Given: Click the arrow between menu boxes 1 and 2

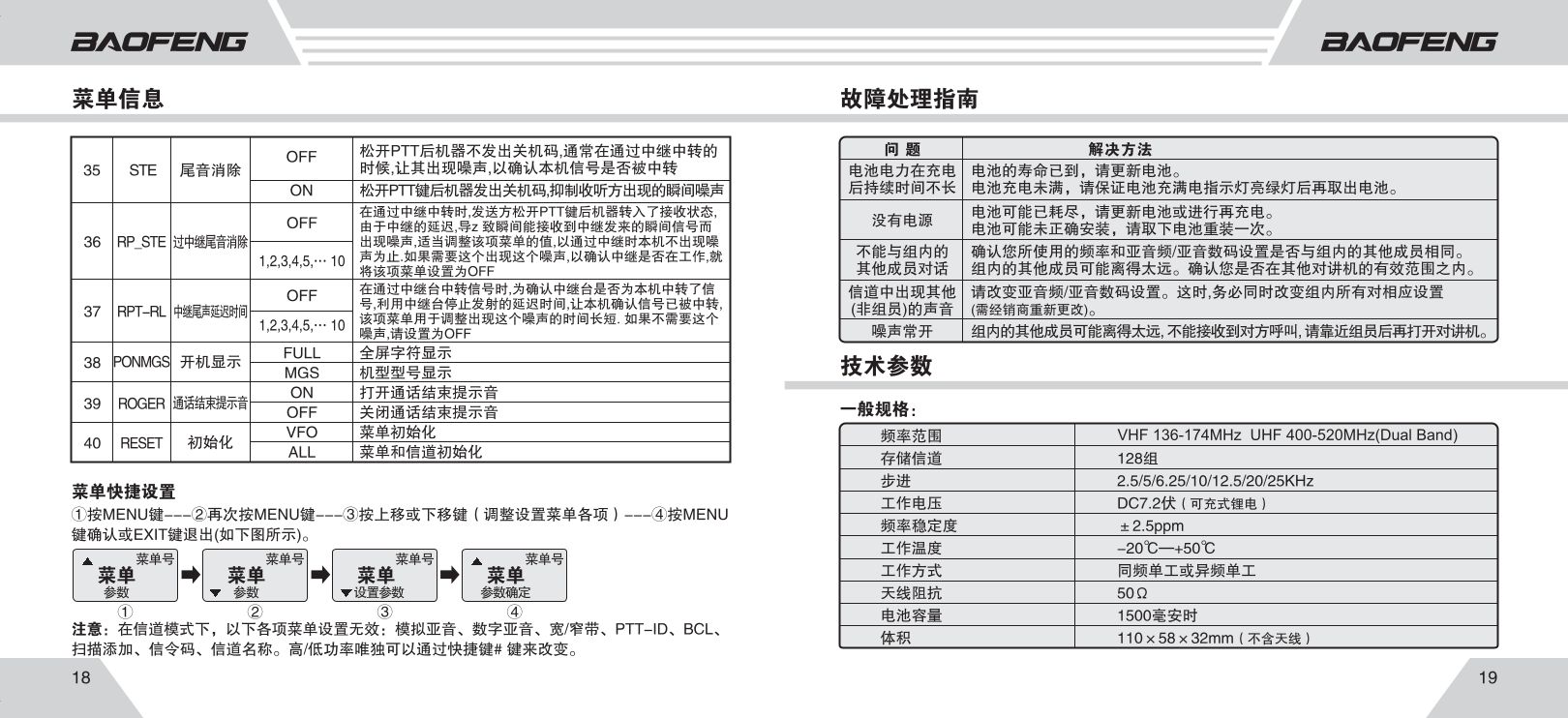Looking at the screenshot, I should point(191,575).
